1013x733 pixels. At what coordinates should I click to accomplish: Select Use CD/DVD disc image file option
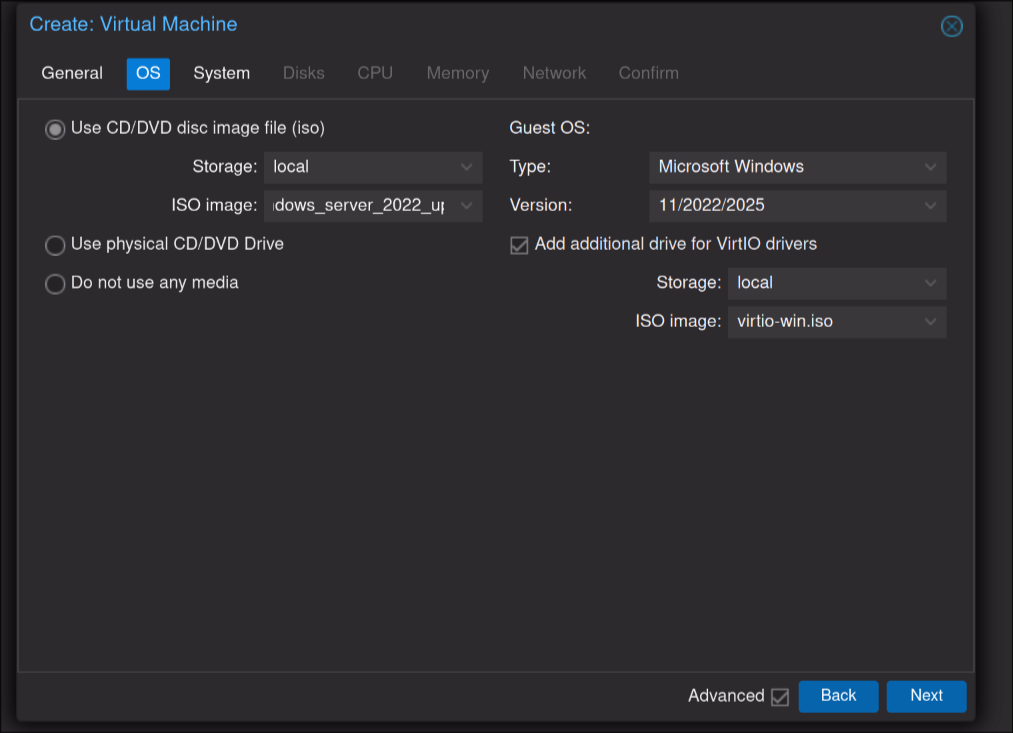point(55,129)
